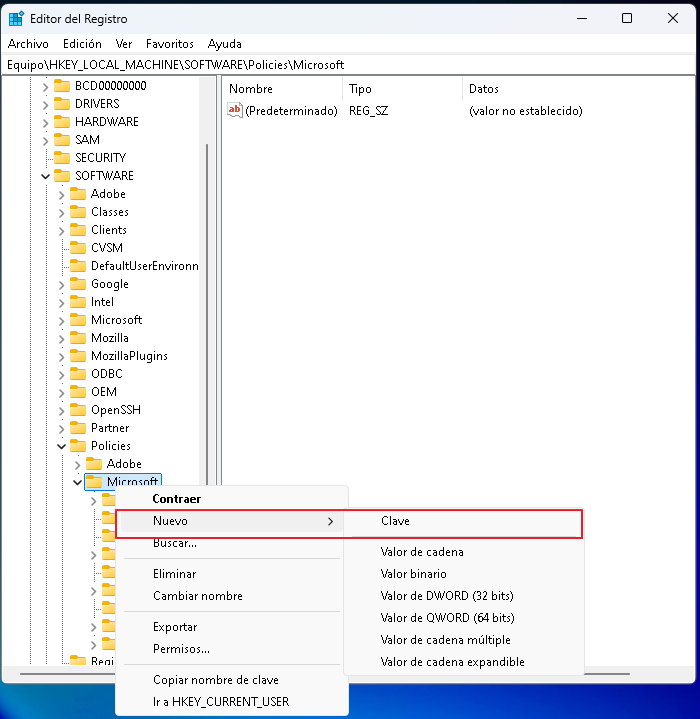Click the Partner folder icon
This screenshot has height=719, width=700.
(x=78, y=428)
